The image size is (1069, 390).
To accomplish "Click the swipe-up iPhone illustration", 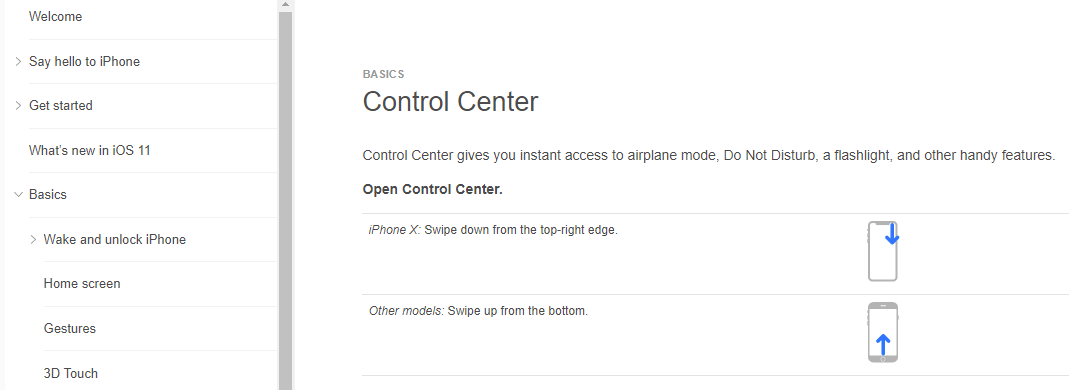I will pyautogui.click(x=883, y=332).
